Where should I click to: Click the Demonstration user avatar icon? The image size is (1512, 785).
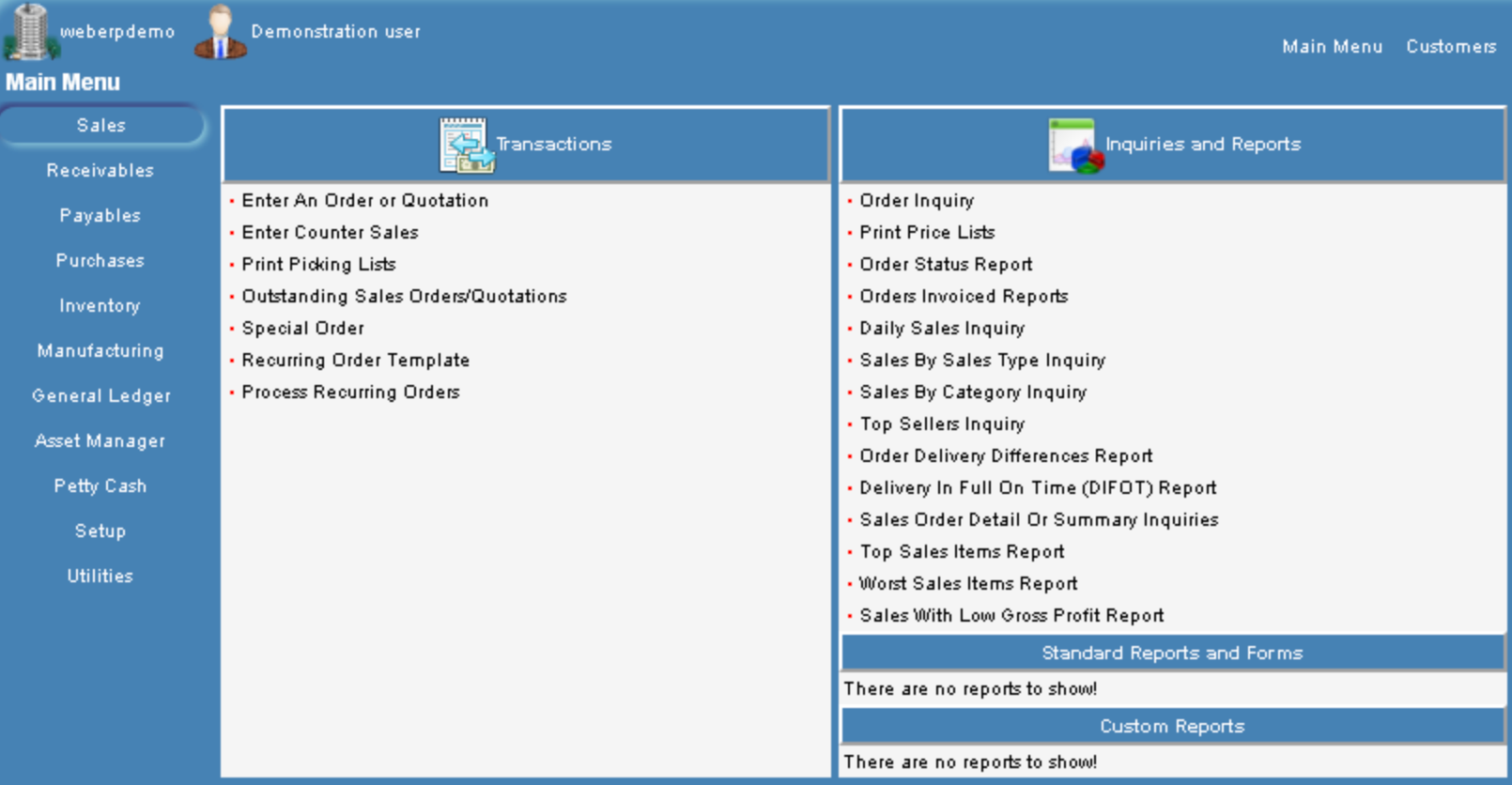(220, 32)
